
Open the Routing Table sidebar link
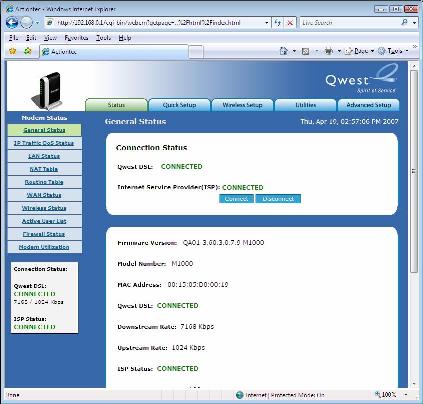(x=44, y=182)
